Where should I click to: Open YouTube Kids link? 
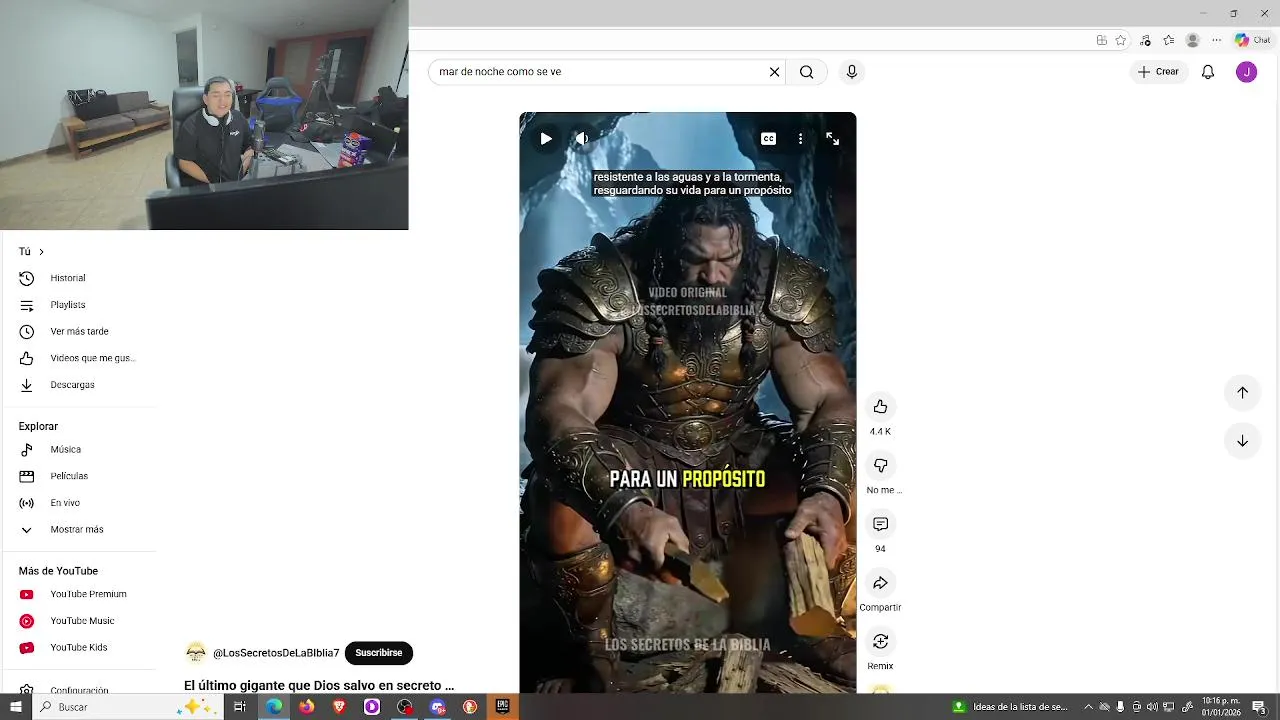[78, 648]
